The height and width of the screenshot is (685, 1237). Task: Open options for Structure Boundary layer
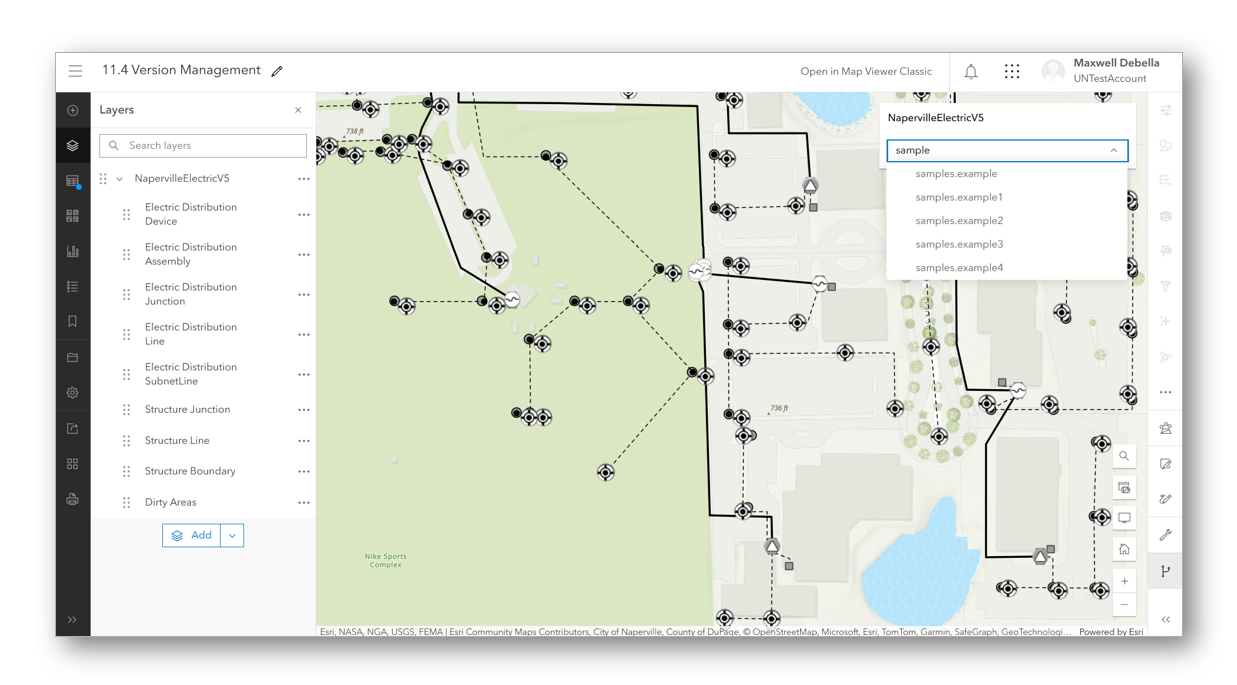tap(304, 472)
